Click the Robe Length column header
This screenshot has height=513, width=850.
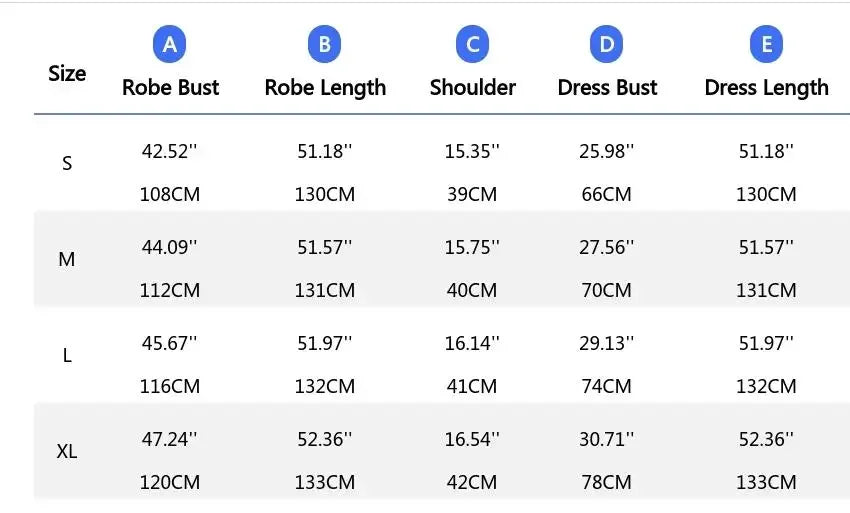click(x=325, y=87)
